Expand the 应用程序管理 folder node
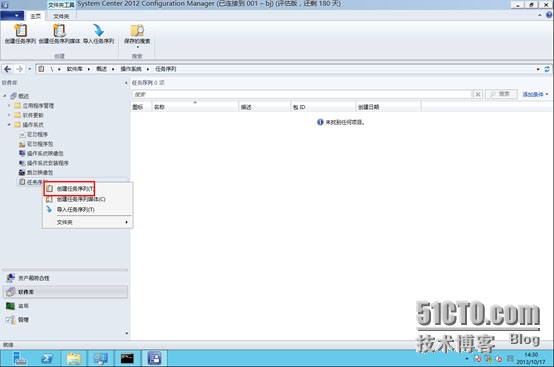The width and height of the screenshot is (554, 367). tap(9, 105)
